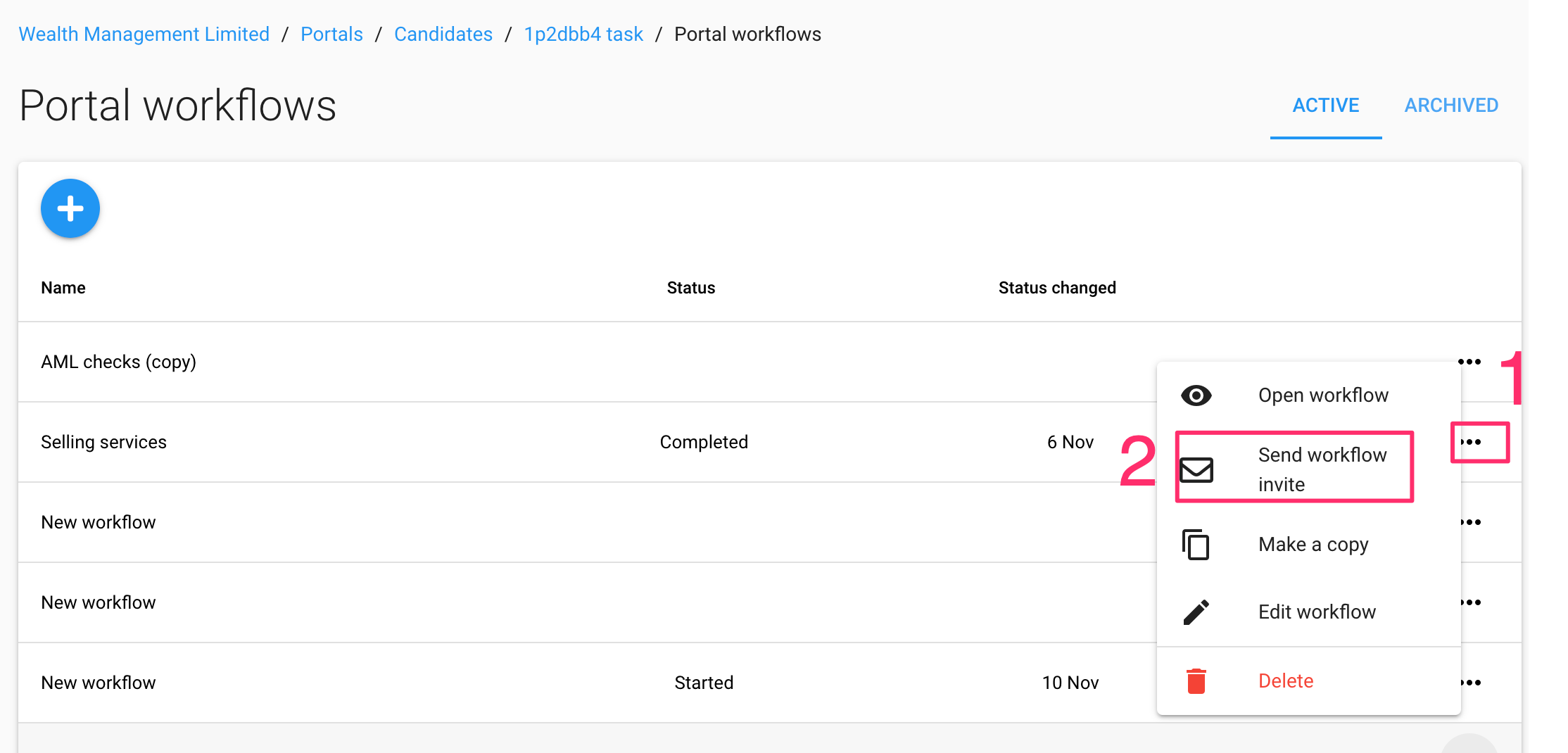Expand options for the Started New workflow row
This screenshot has height=753, width=1568.
tap(1472, 683)
